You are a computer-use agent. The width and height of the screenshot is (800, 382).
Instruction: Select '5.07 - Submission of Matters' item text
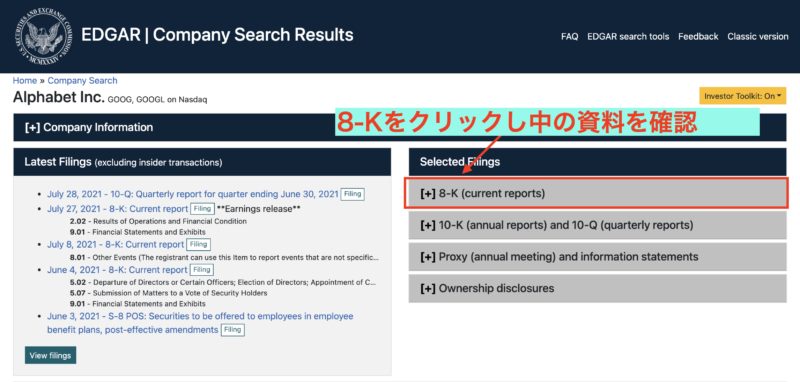(168, 293)
